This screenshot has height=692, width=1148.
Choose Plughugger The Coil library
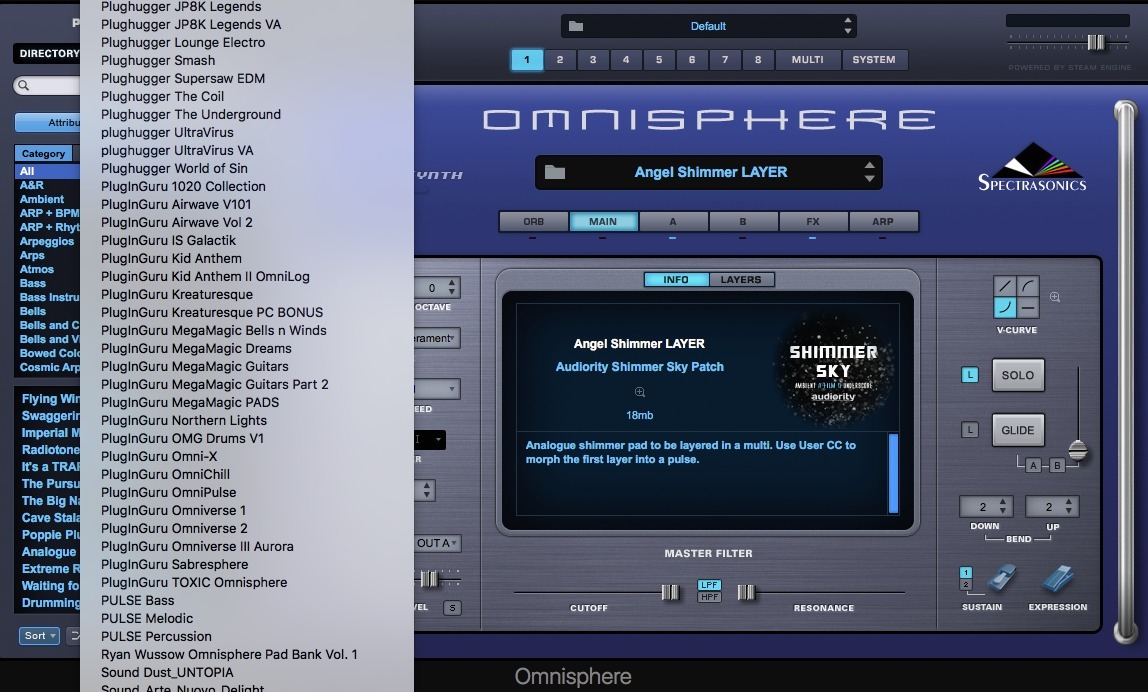tap(163, 97)
